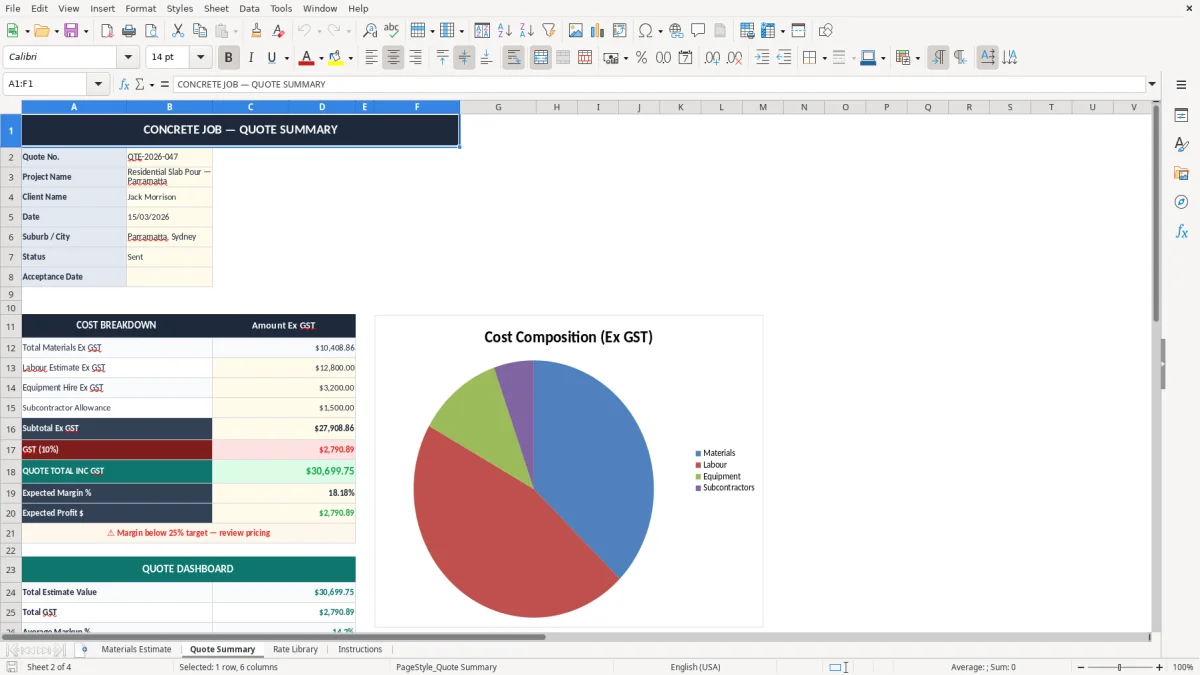
Task: Insert a hyperlink
Action: click(677, 31)
